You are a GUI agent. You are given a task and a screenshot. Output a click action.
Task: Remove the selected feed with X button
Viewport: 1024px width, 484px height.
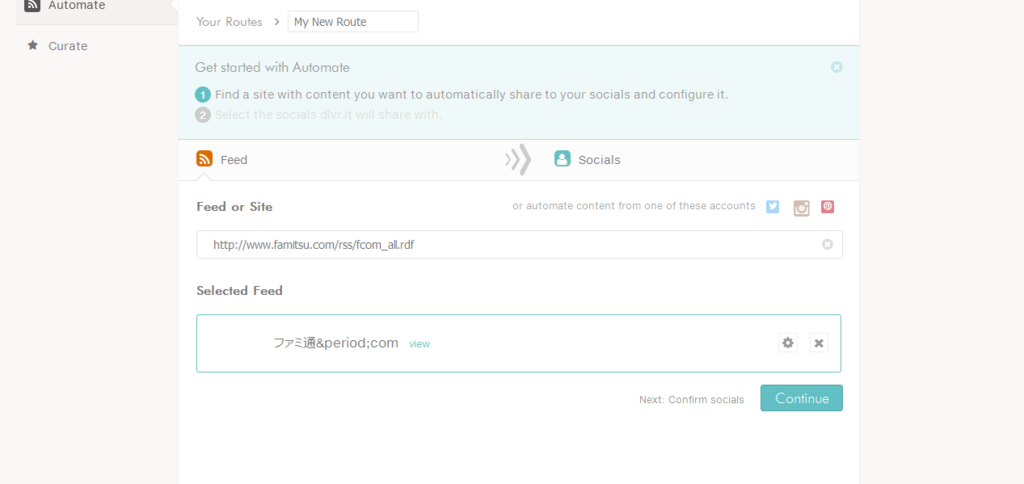coord(819,343)
